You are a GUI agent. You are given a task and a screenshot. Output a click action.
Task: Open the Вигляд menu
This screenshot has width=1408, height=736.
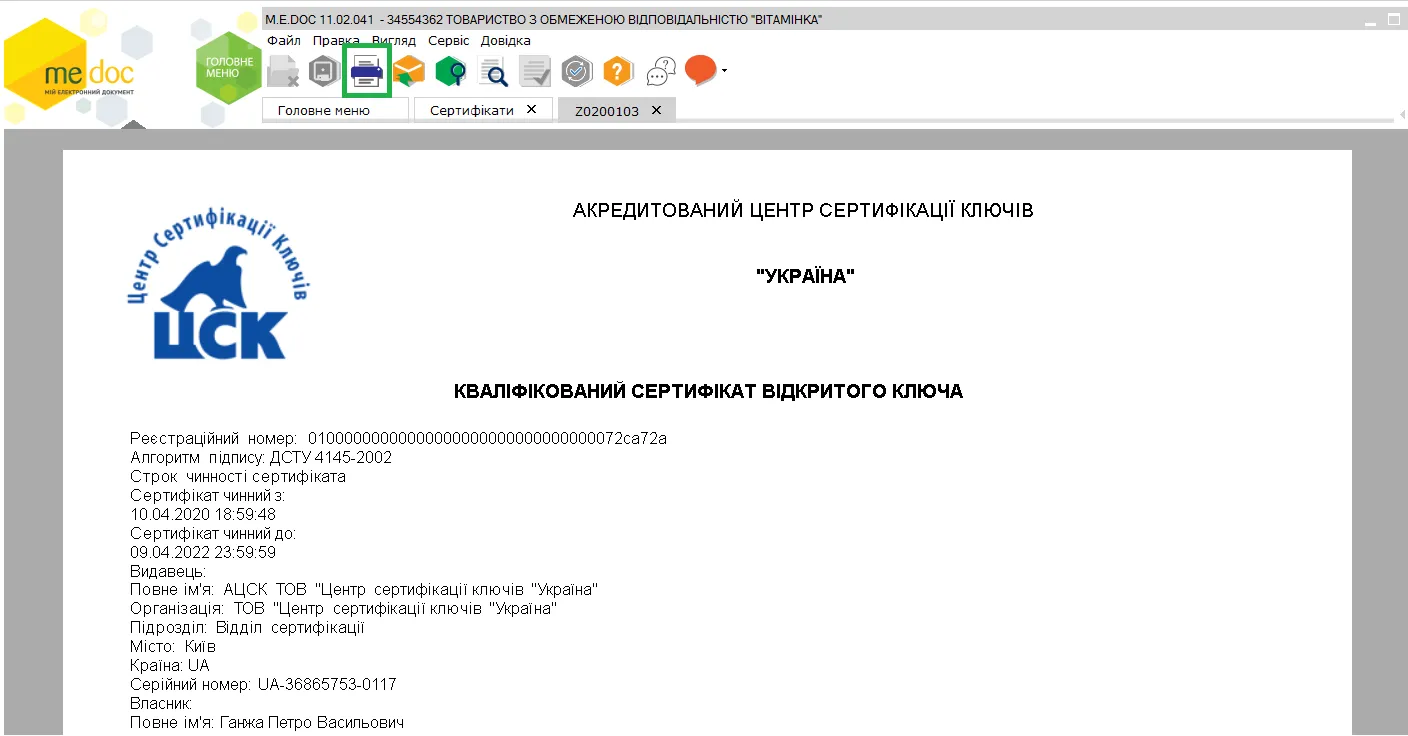pyautogui.click(x=394, y=40)
